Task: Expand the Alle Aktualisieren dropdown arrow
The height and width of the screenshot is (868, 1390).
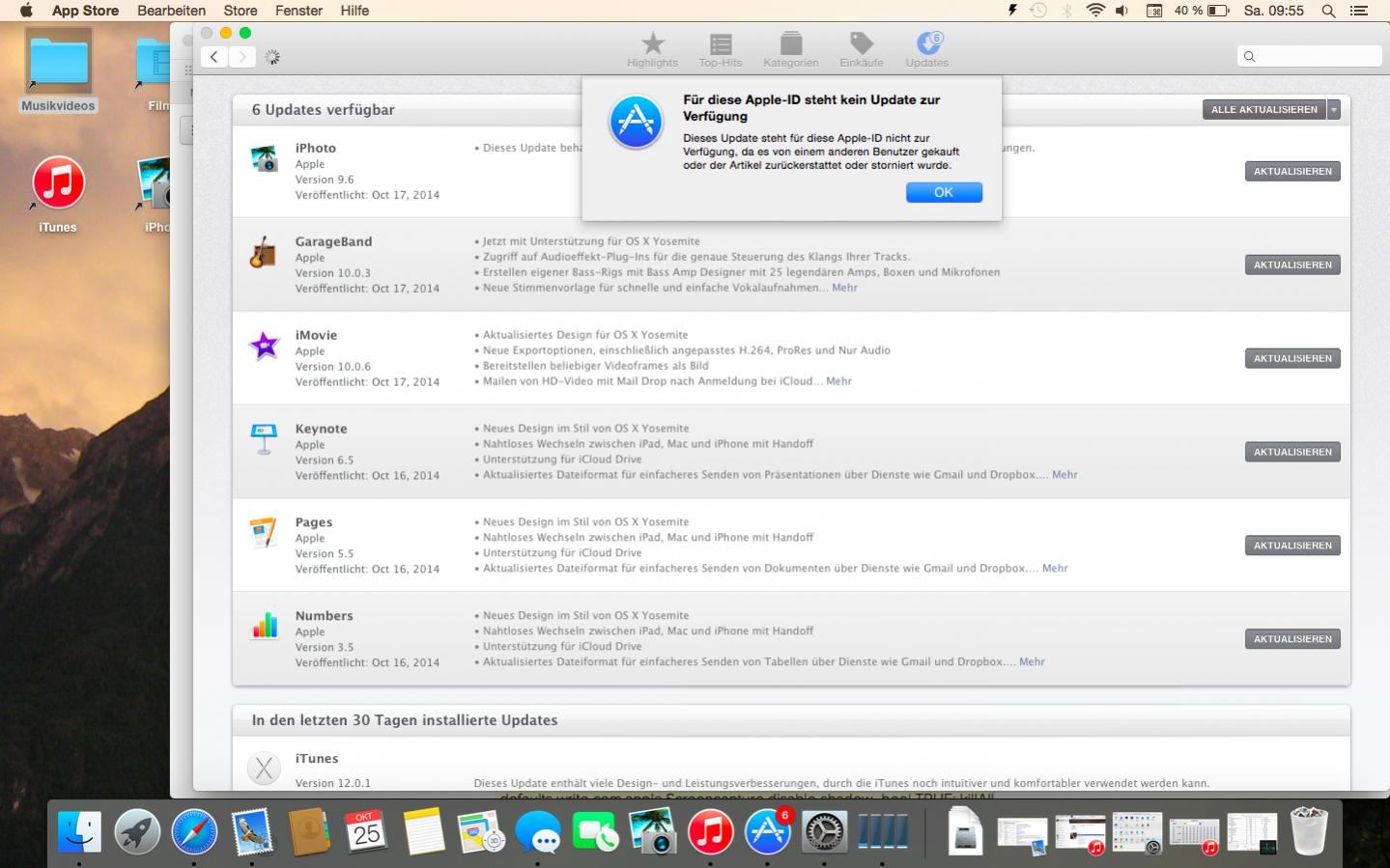Action: [1334, 109]
